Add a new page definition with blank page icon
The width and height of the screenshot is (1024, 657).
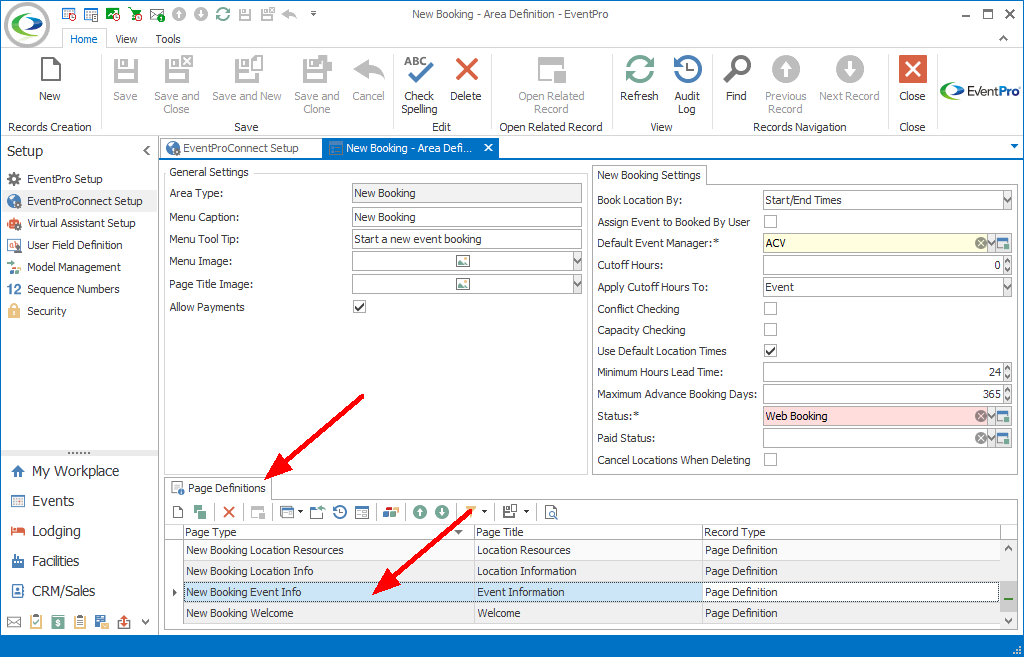[178, 513]
